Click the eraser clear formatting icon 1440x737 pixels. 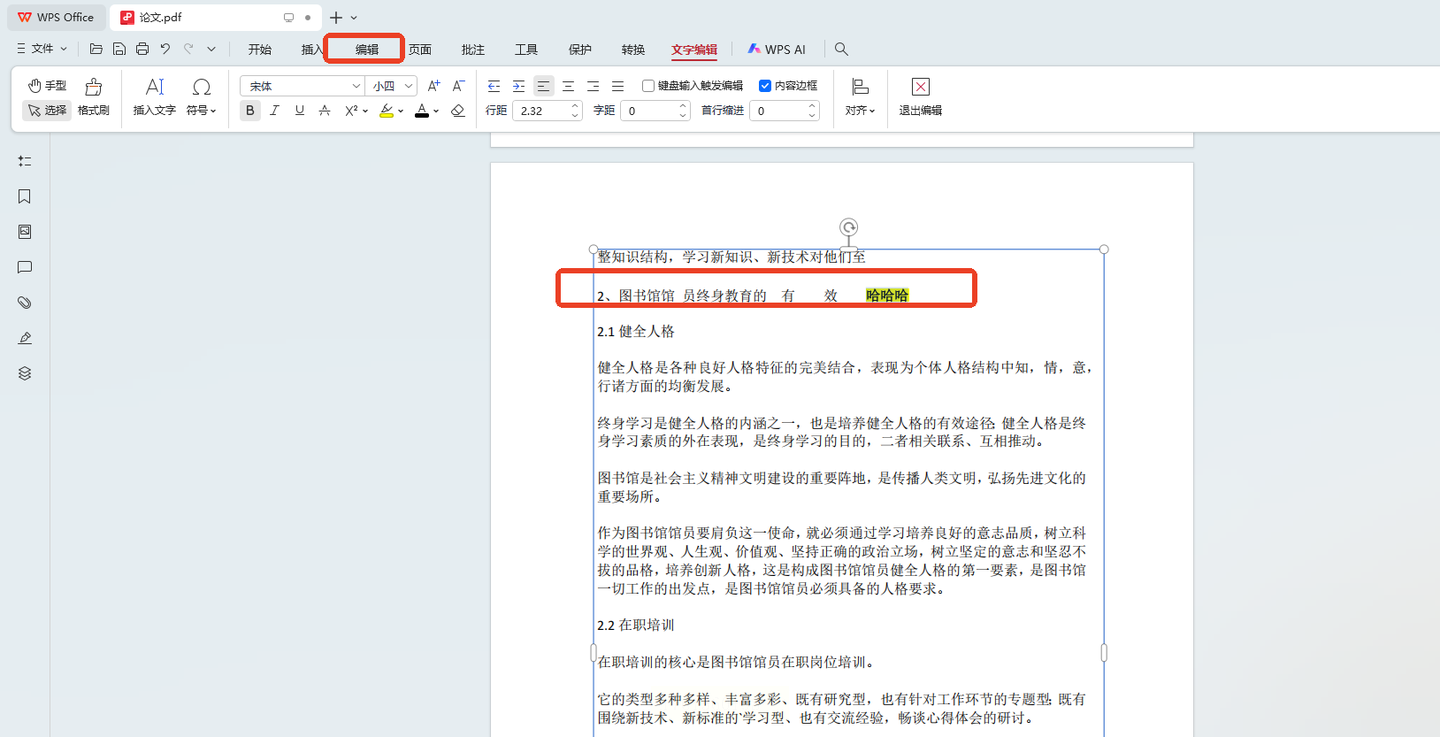458,111
